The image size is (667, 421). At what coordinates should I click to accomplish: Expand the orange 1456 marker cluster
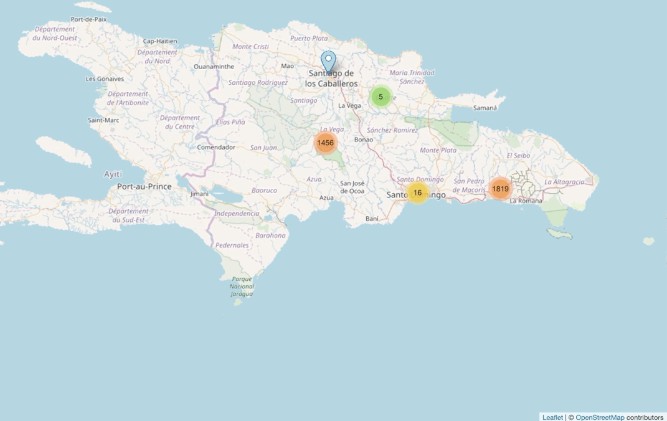325,143
